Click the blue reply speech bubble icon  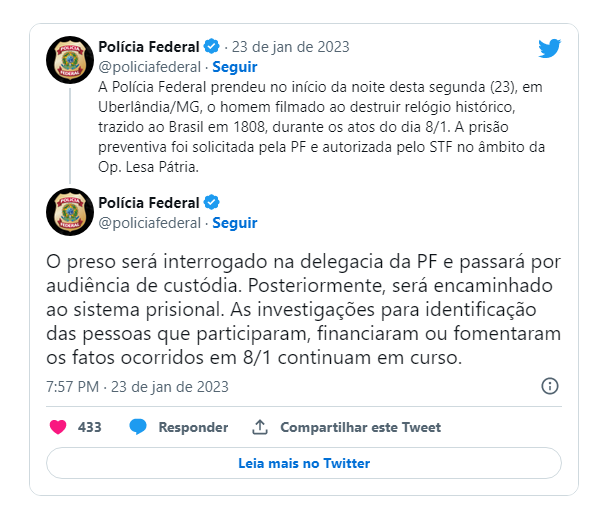click(x=138, y=427)
